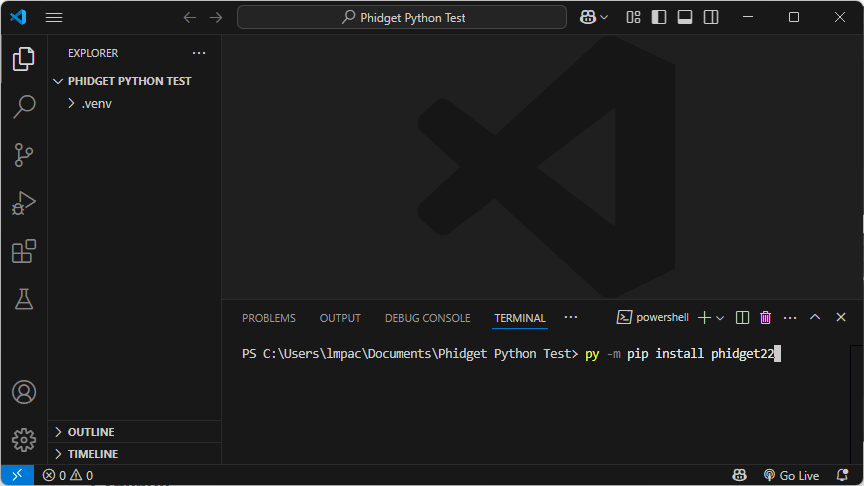Image resolution: width=864 pixels, height=486 pixels.
Task: Go forward with the right arrow
Action: point(216,18)
